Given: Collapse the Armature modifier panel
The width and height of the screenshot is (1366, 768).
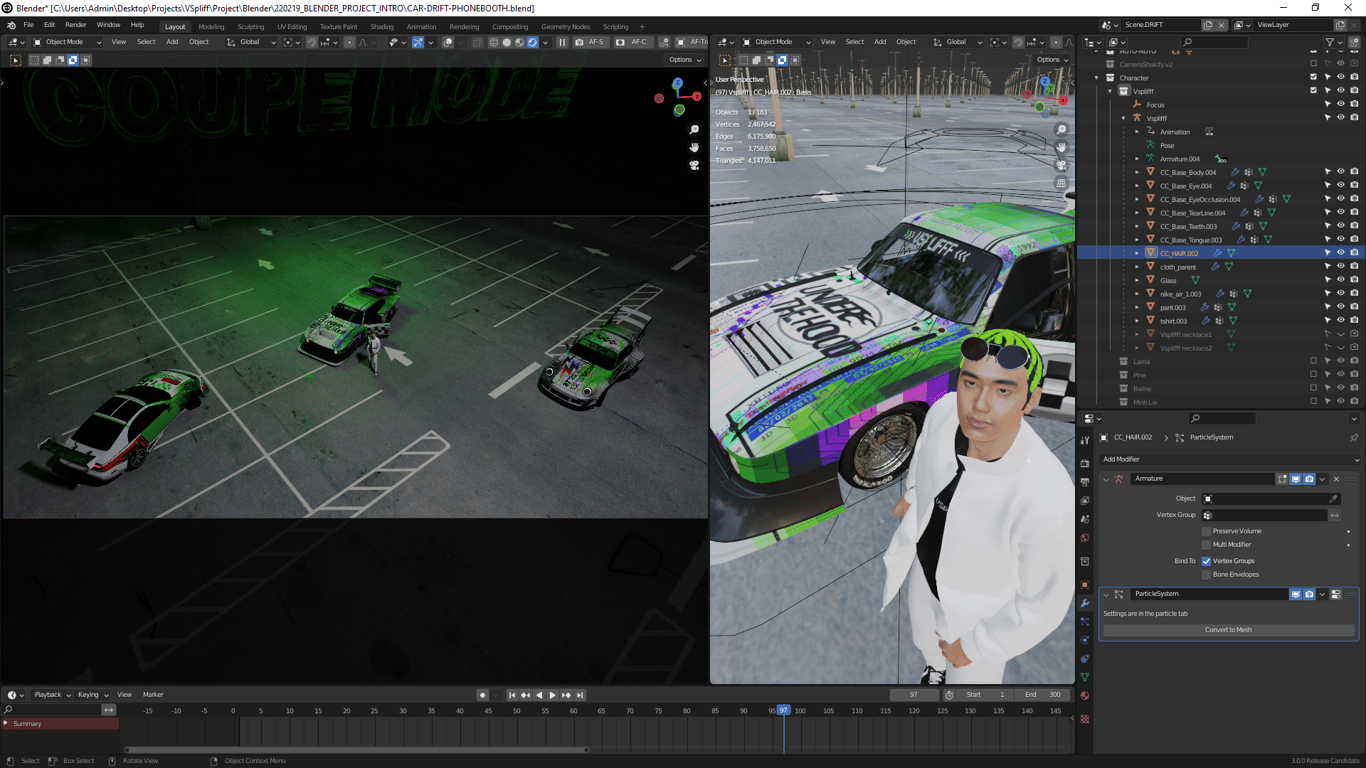Looking at the screenshot, I should pyautogui.click(x=1106, y=479).
